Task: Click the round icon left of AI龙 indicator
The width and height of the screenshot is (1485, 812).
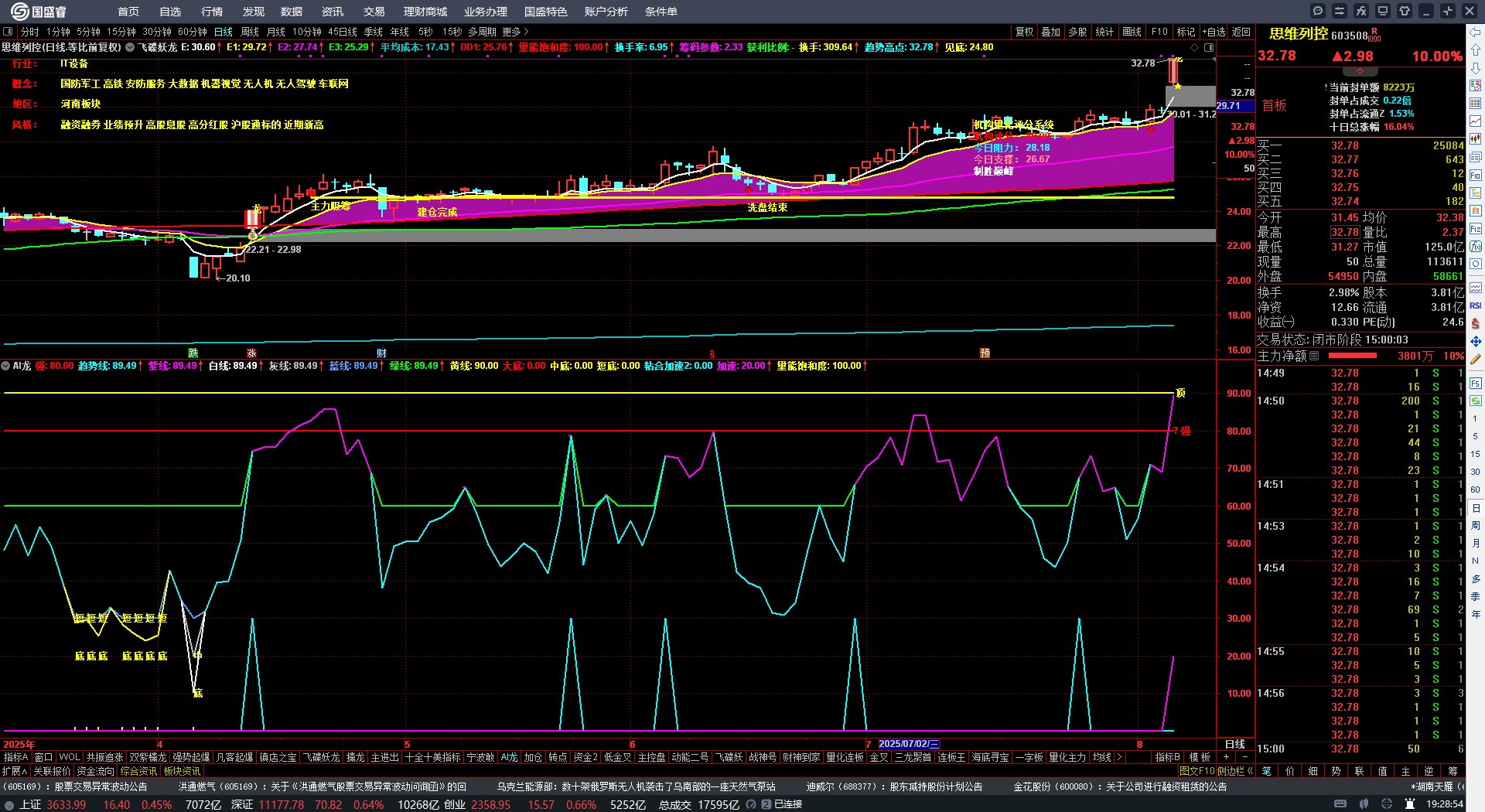Action: point(5,366)
